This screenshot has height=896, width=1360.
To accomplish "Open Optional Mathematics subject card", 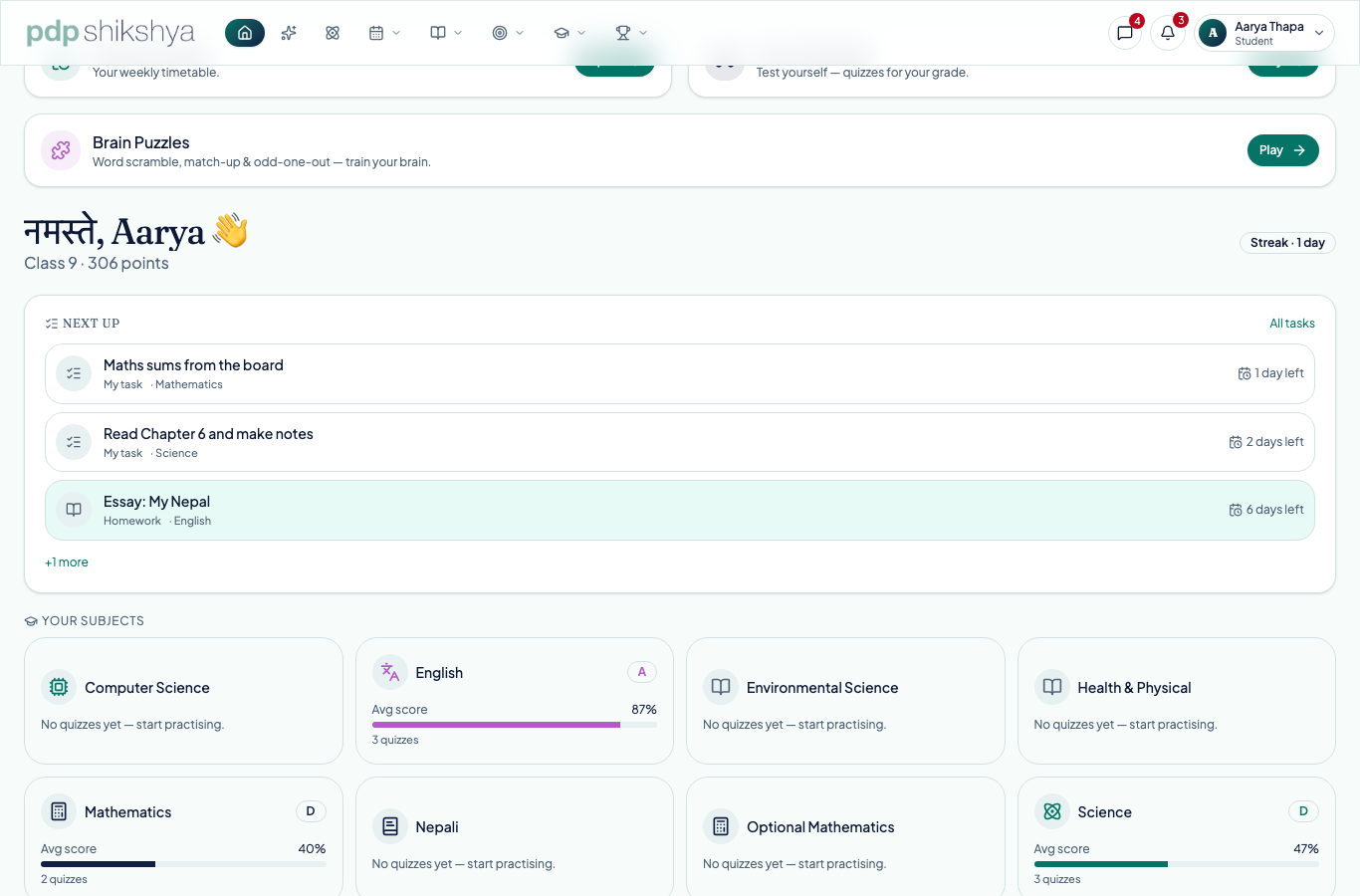I will (x=845, y=837).
